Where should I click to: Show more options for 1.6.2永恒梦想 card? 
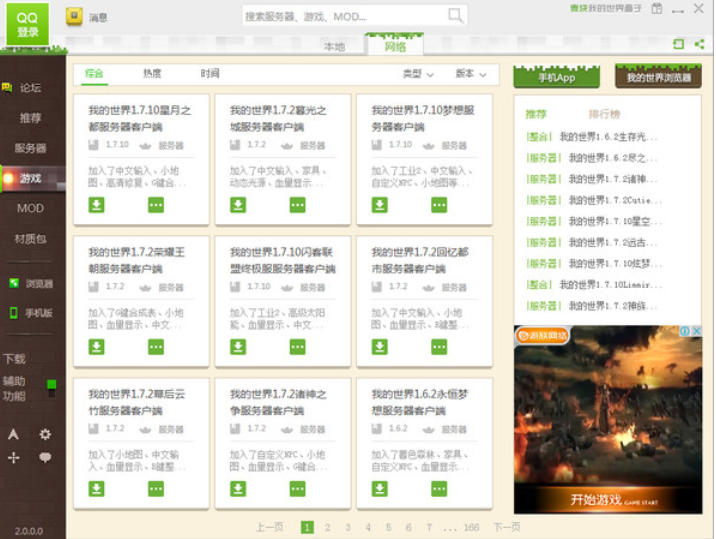[439, 489]
